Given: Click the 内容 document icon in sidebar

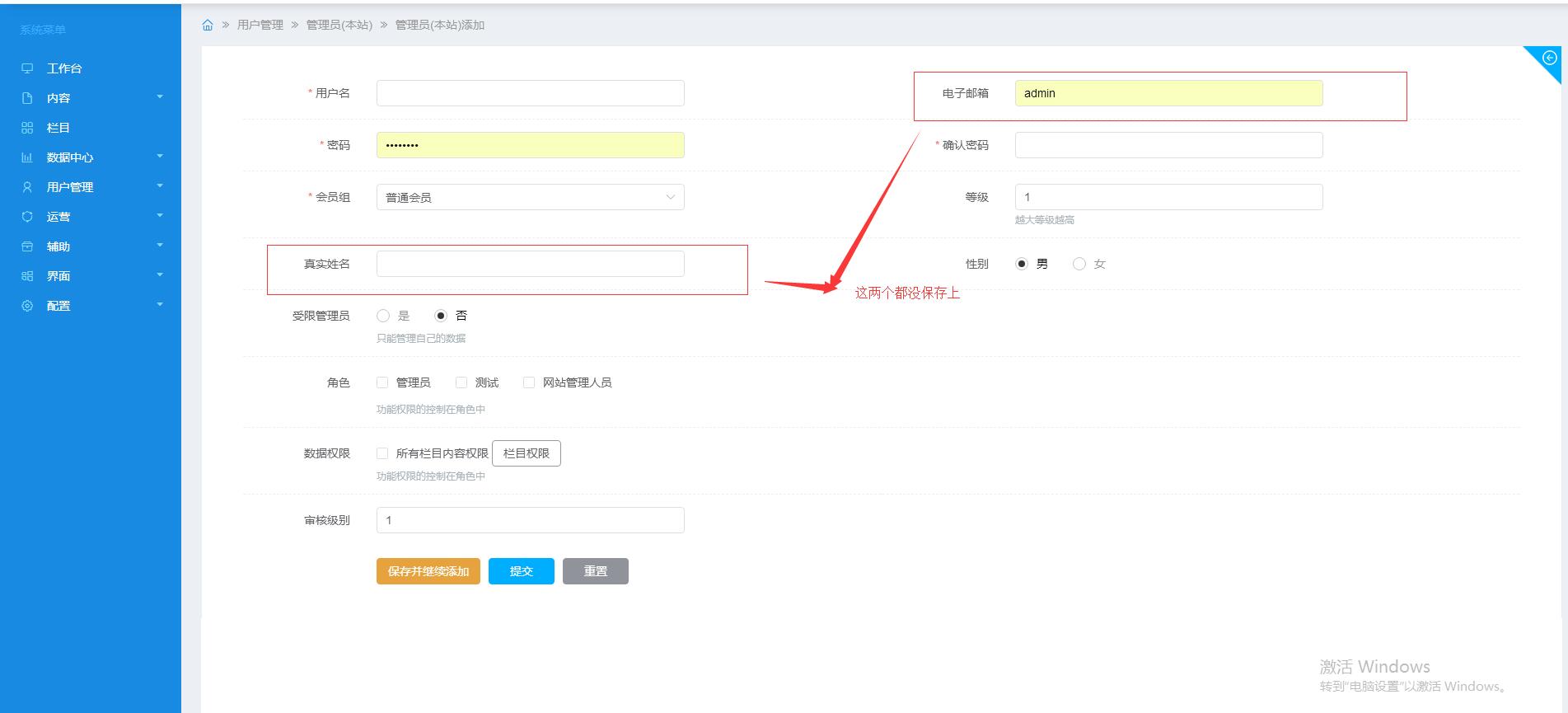Looking at the screenshot, I should [x=27, y=98].
